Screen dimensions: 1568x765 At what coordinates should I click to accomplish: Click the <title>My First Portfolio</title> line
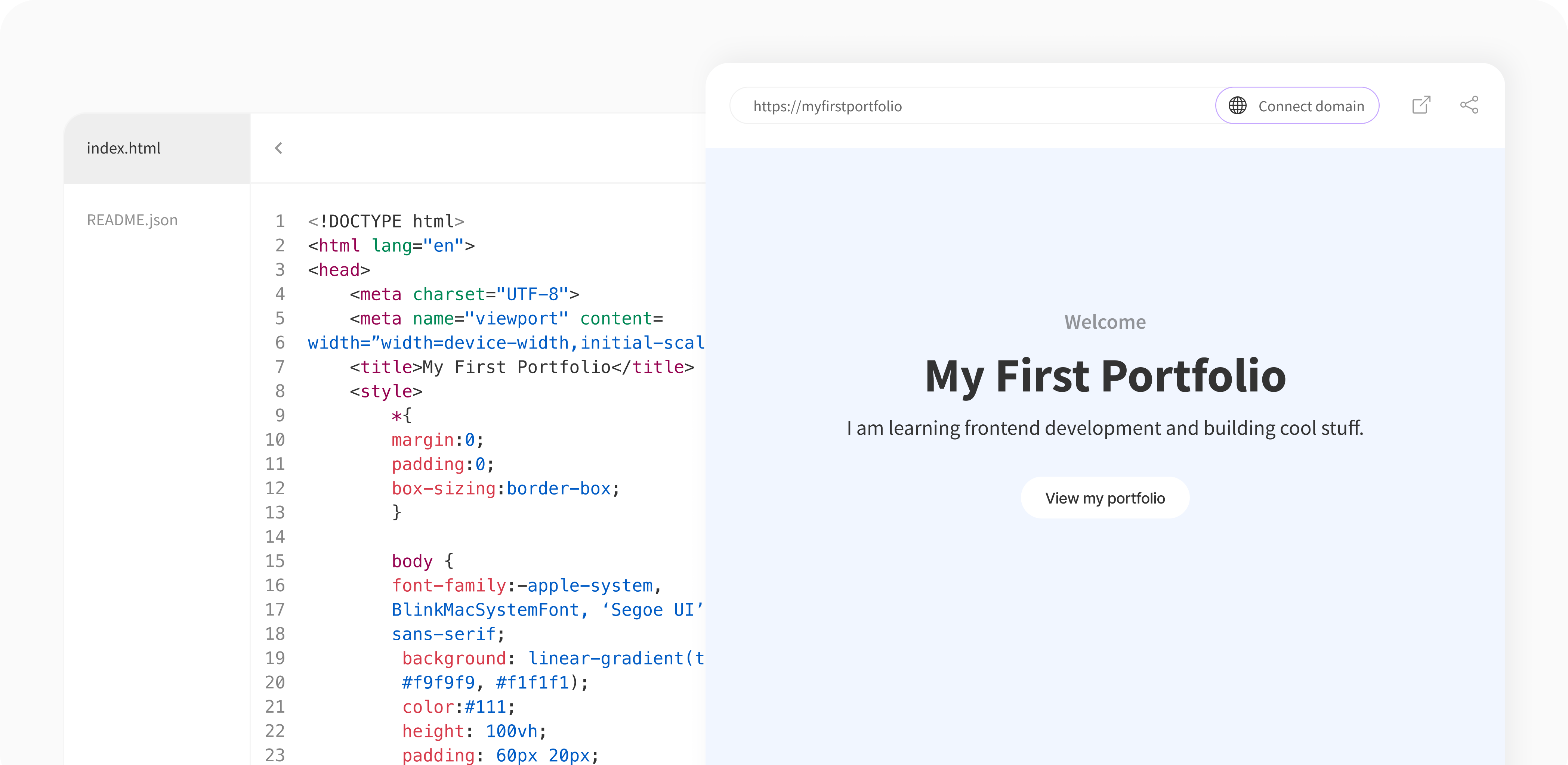(x=521, y=366)
